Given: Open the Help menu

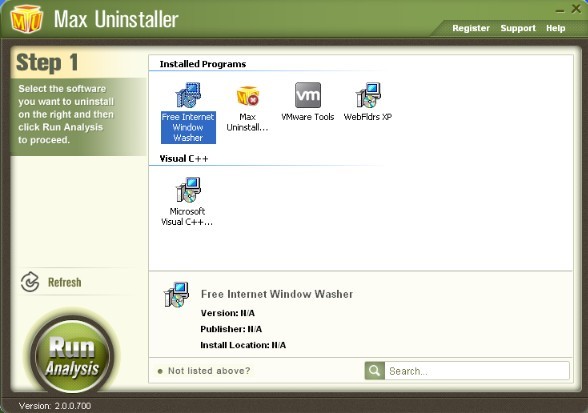Looking at the screenshot, I should click(555, 28).
